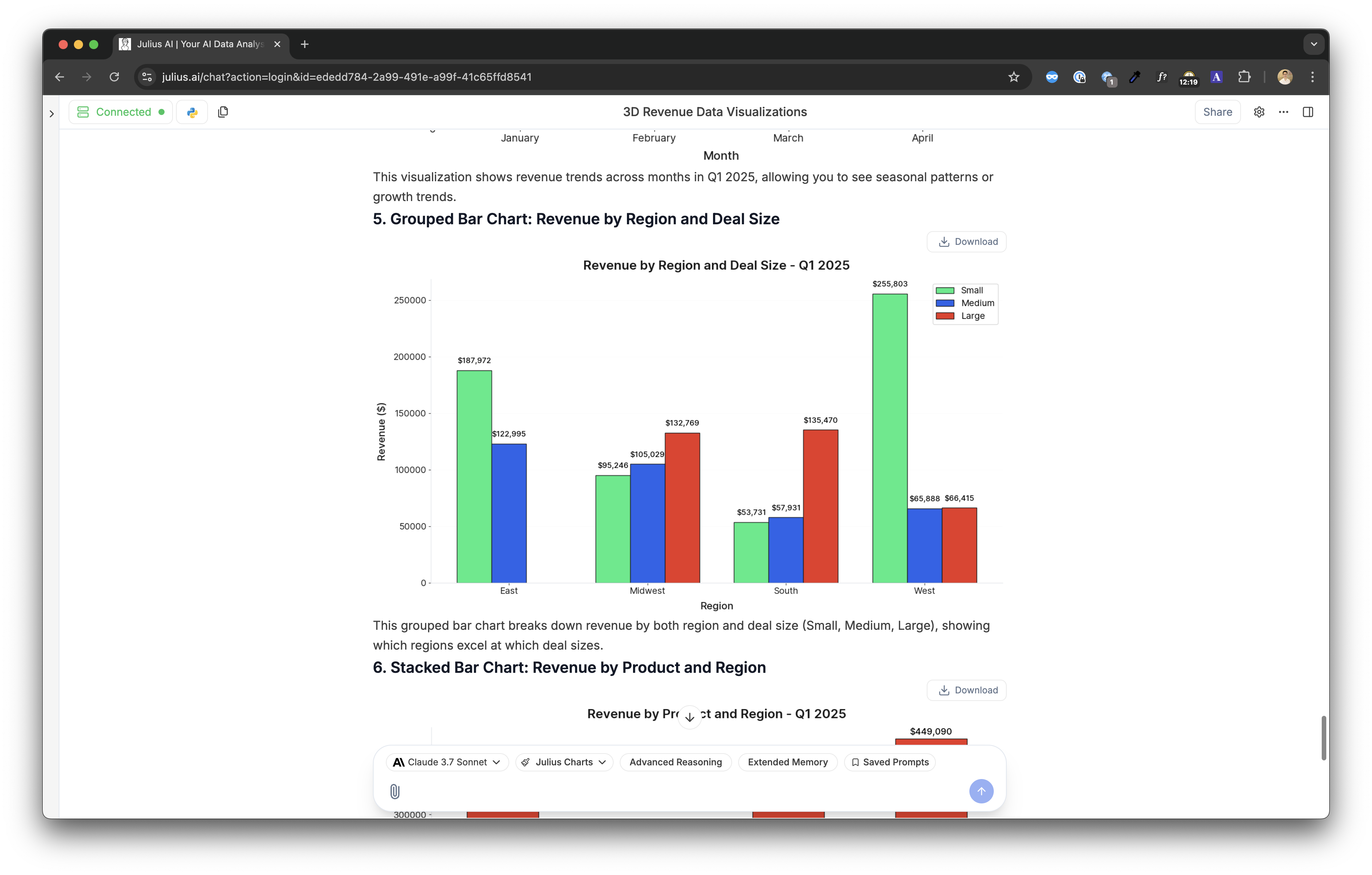1372x875 pixels.
Task: Enable Advanced Reasoning mode
Action: pos(675,762)
